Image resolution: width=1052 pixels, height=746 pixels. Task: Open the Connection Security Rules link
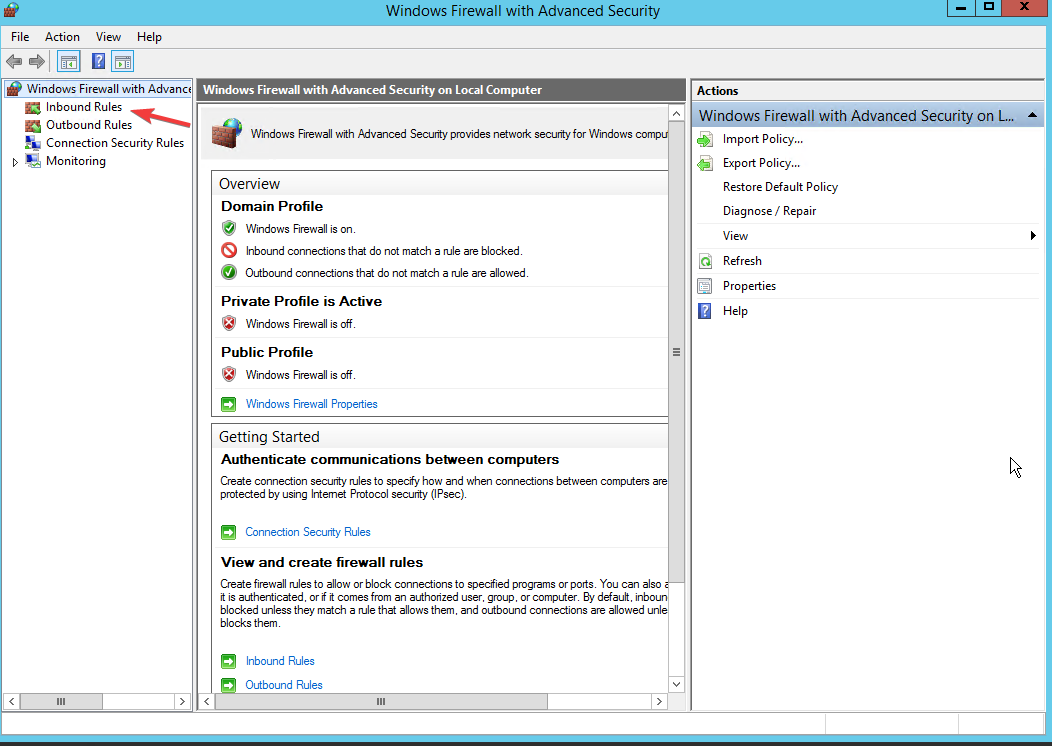coord(308,532)
